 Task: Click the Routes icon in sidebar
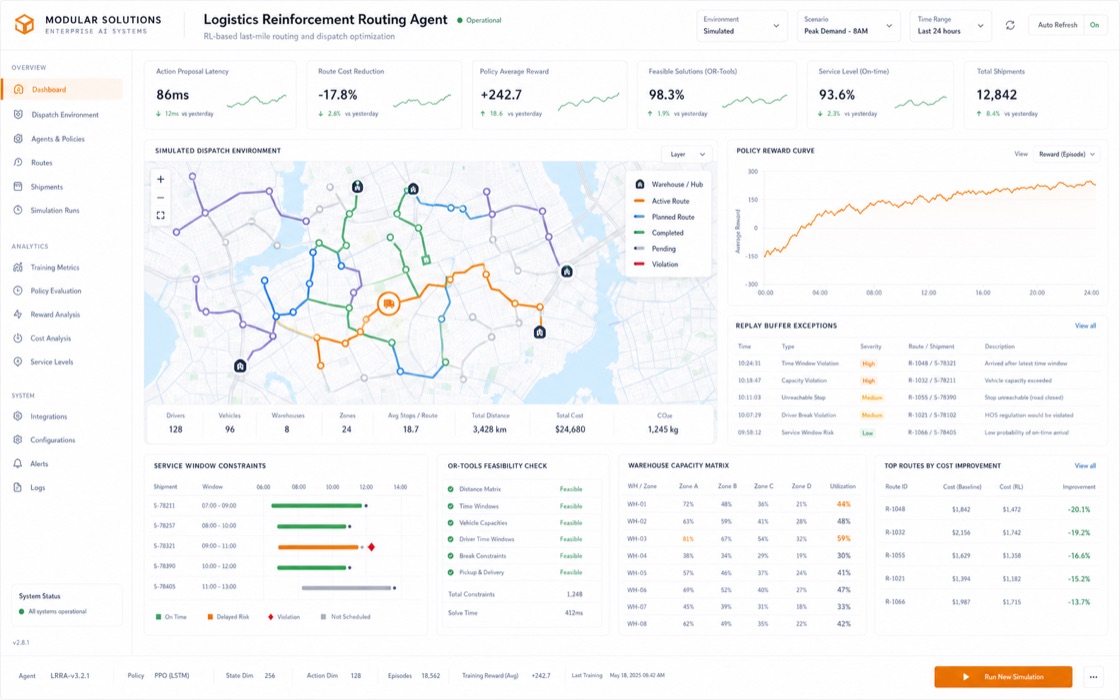(18, 162)
